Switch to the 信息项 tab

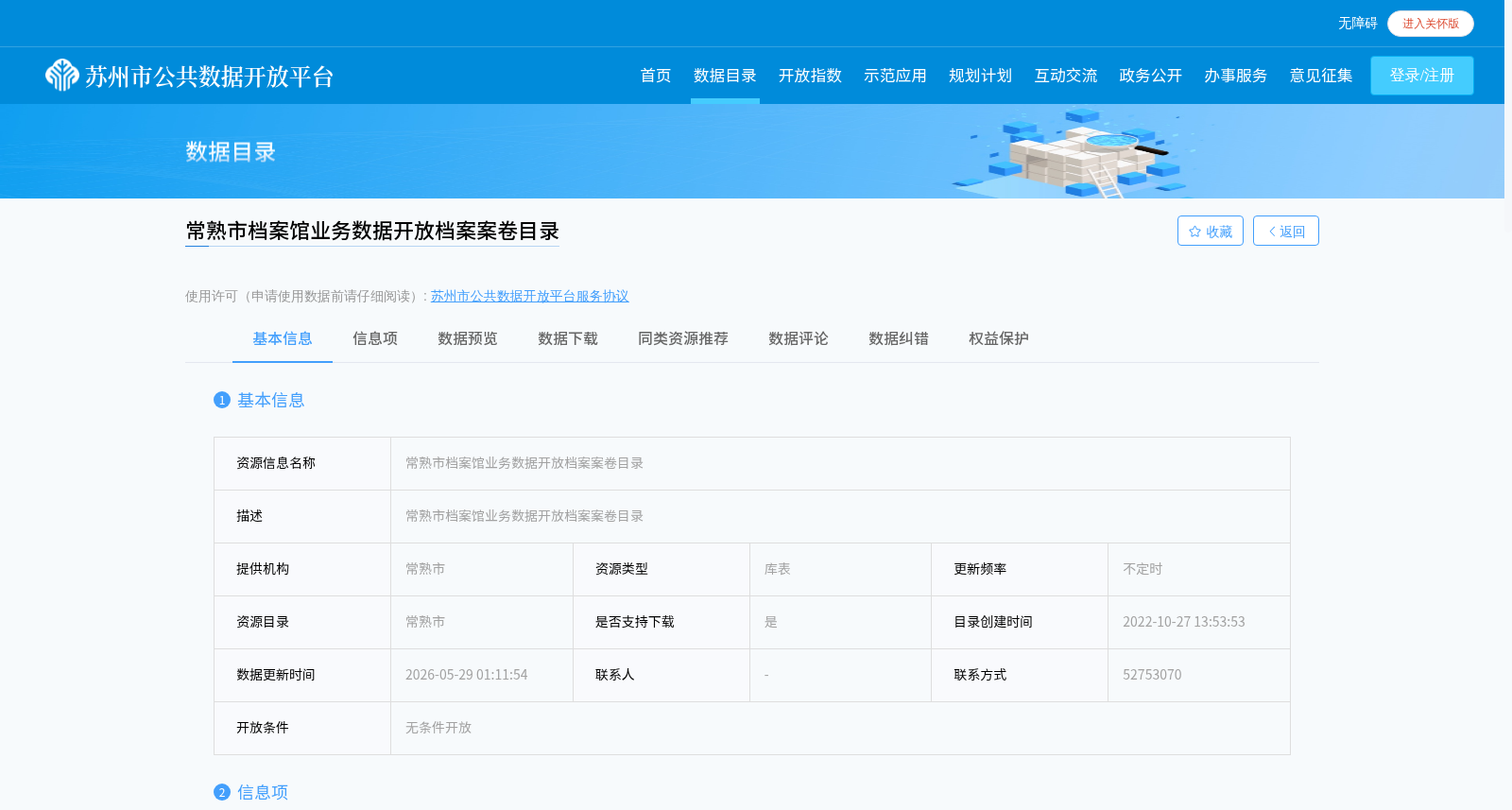click(x=375, y=338)
